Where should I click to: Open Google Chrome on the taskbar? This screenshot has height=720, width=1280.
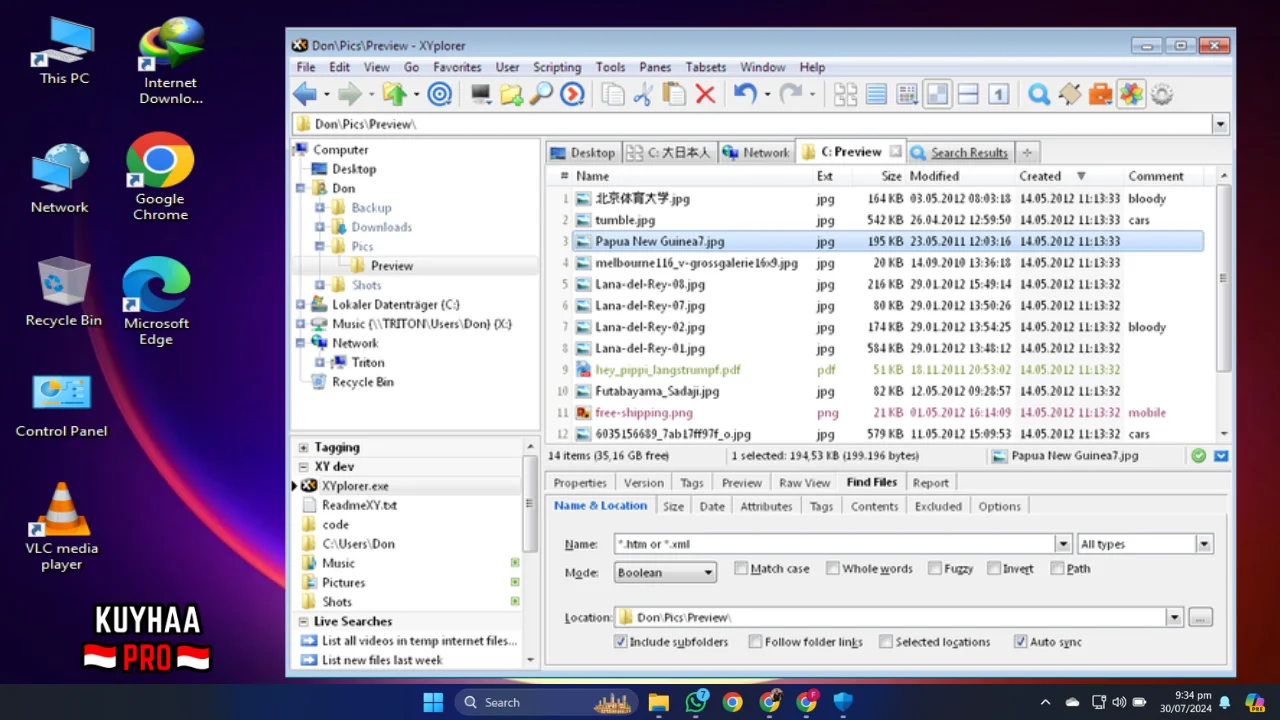pyautogui.click(x=732, y=702)
